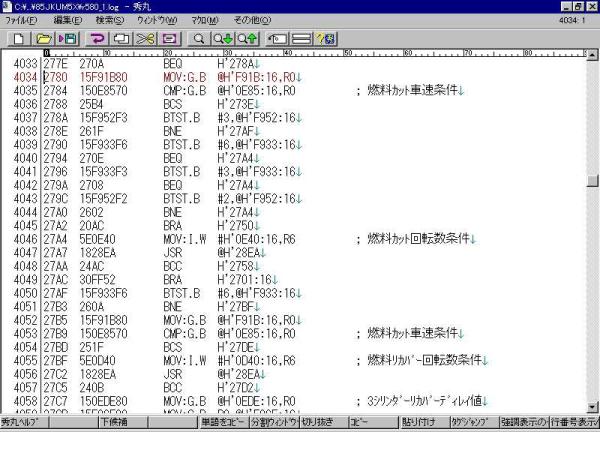The image size is (600, 450).
Task: Click address 27A7 on line 4047
Action: click(x=55, y=253)
